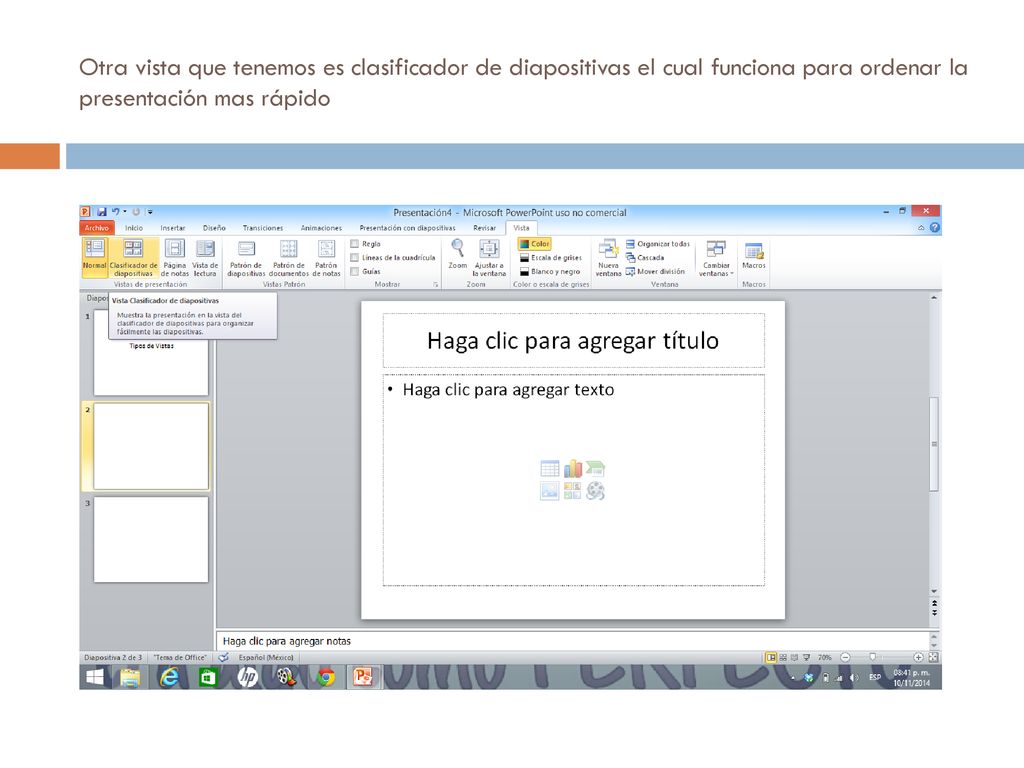
Task: Open the Animaciones tab
Action: coord(321,228)
